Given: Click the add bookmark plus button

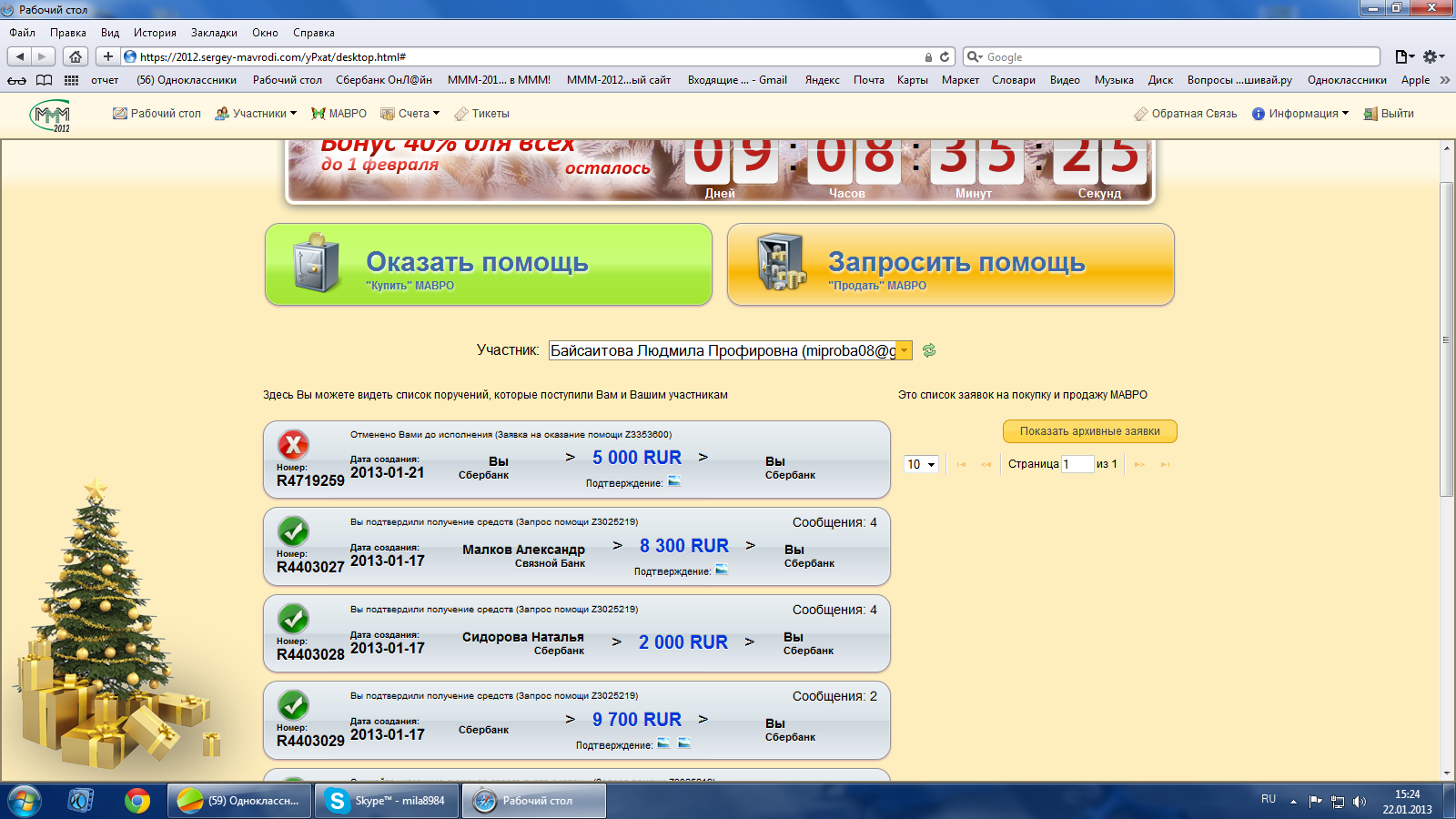Looking at the screenshot, I should click(x=107, y=56).
